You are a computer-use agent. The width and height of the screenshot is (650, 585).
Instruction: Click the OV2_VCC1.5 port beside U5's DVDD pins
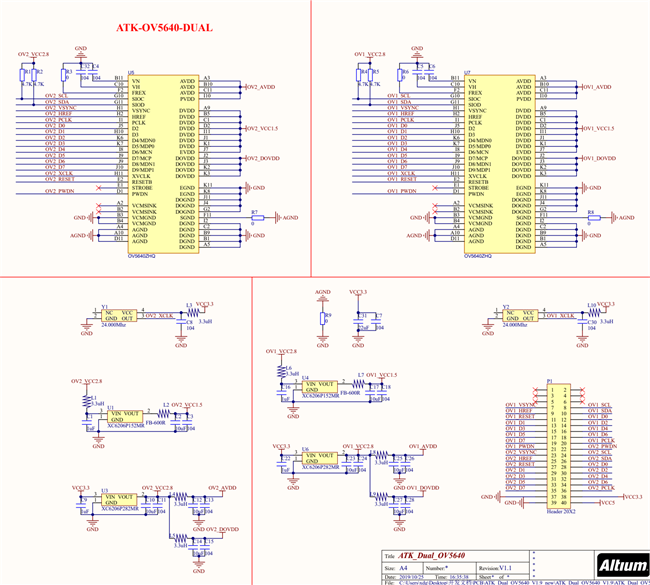262,129
